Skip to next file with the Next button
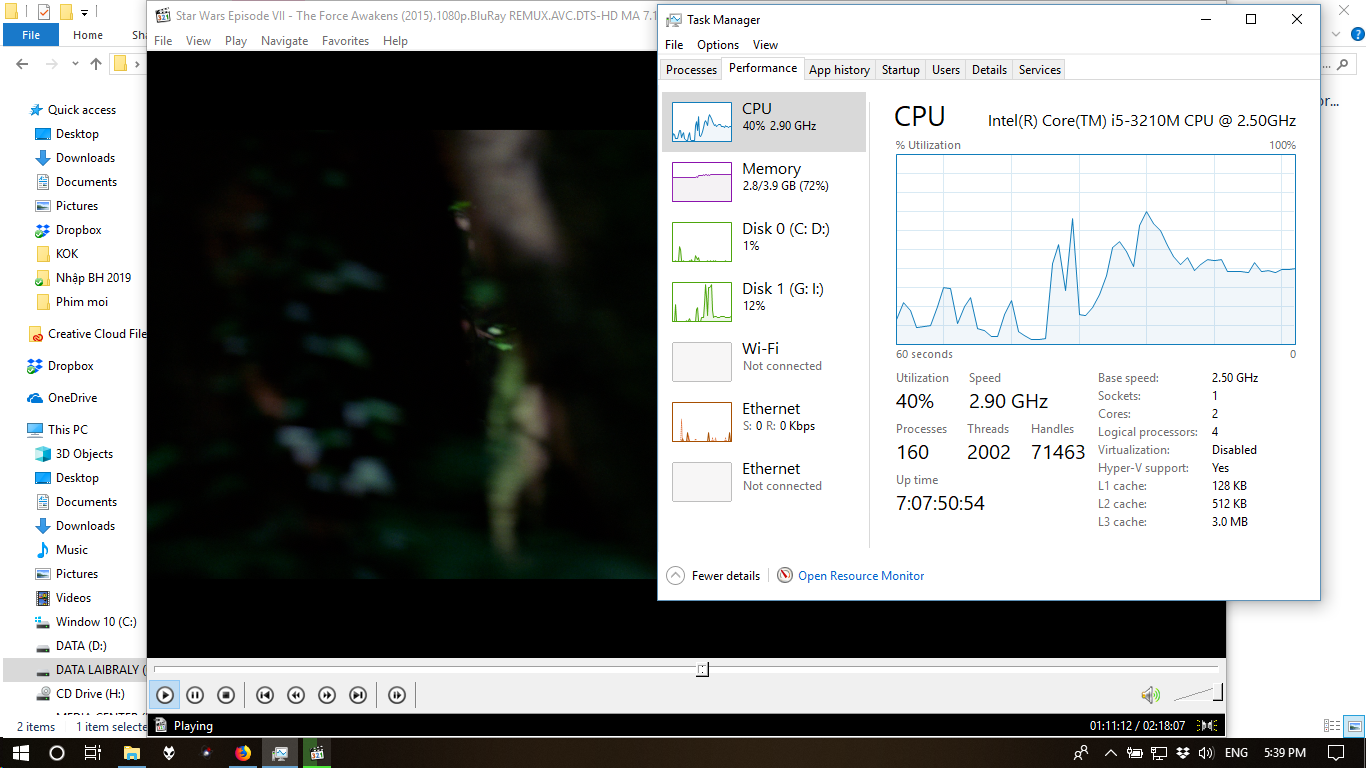The width and height of the screenshot is (1366, 768). [x=358, y=695]
